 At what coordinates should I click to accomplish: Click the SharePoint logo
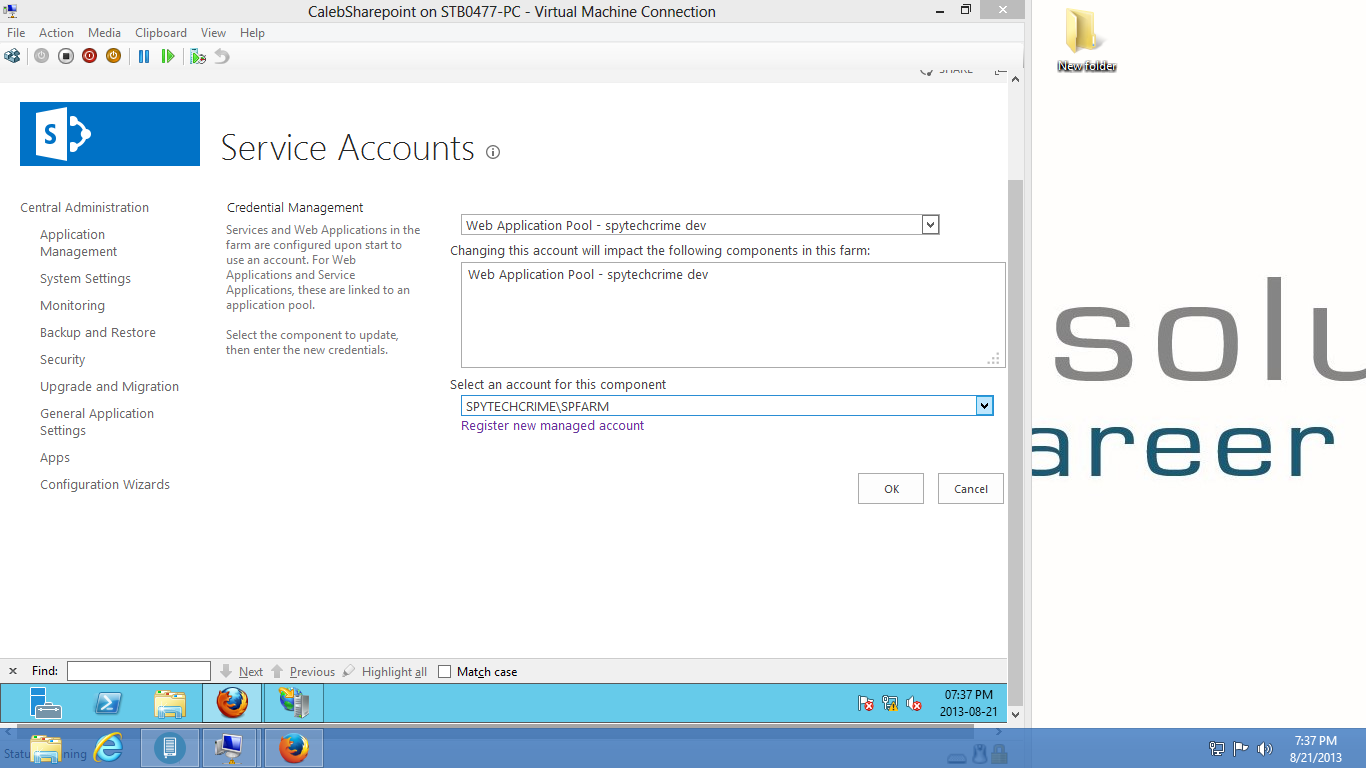click(x=110, y=134)
